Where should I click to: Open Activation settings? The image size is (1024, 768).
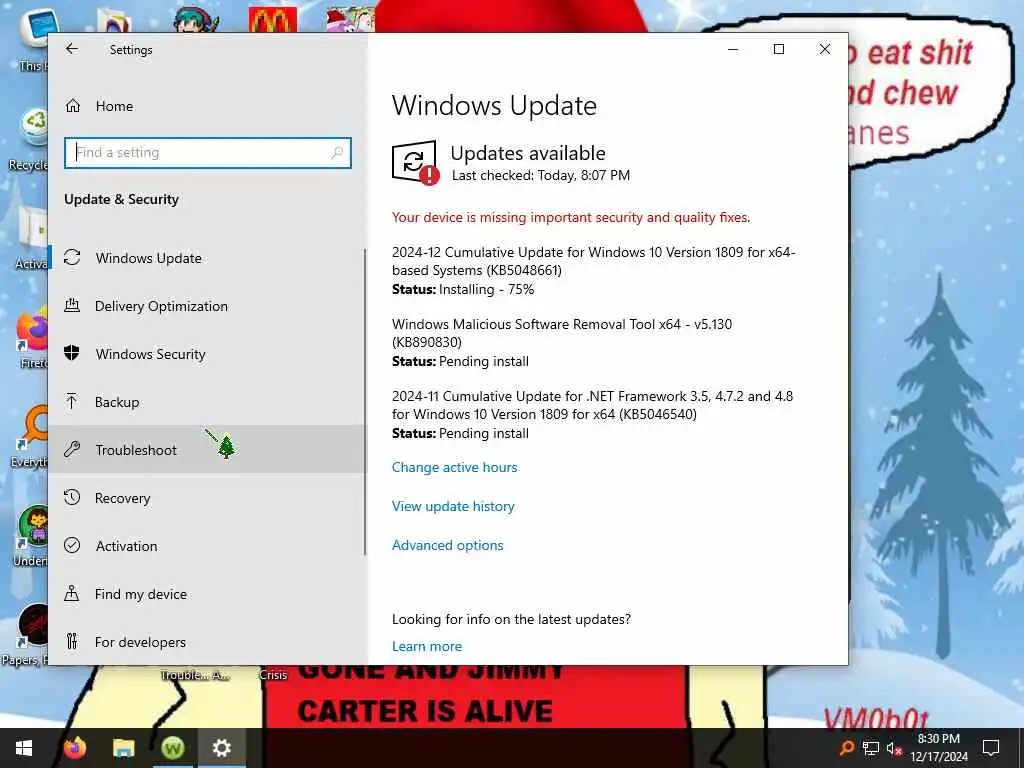(208, 546)
